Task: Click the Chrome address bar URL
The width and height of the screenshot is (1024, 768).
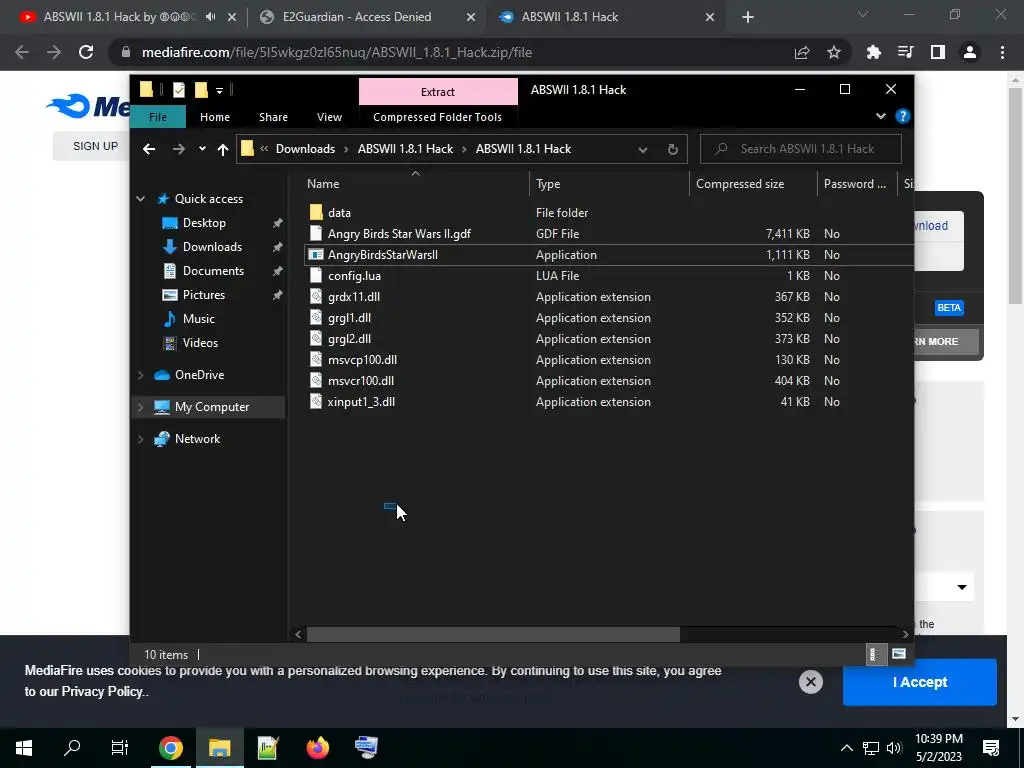Action: [336, 52]
